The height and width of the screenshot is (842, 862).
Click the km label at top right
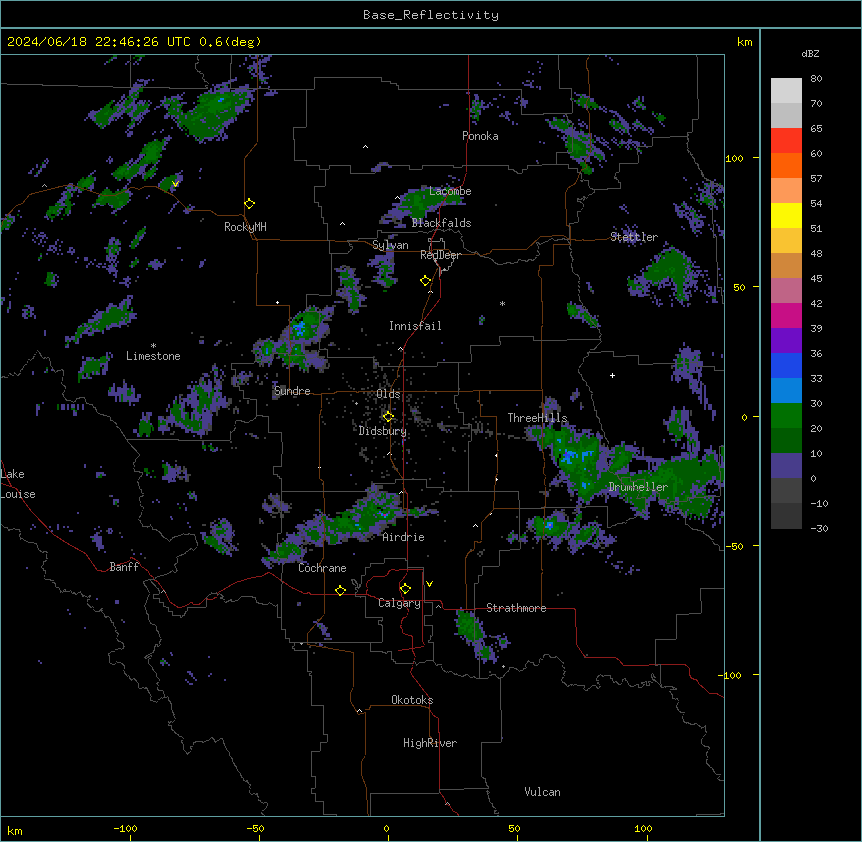click(744, 42)
